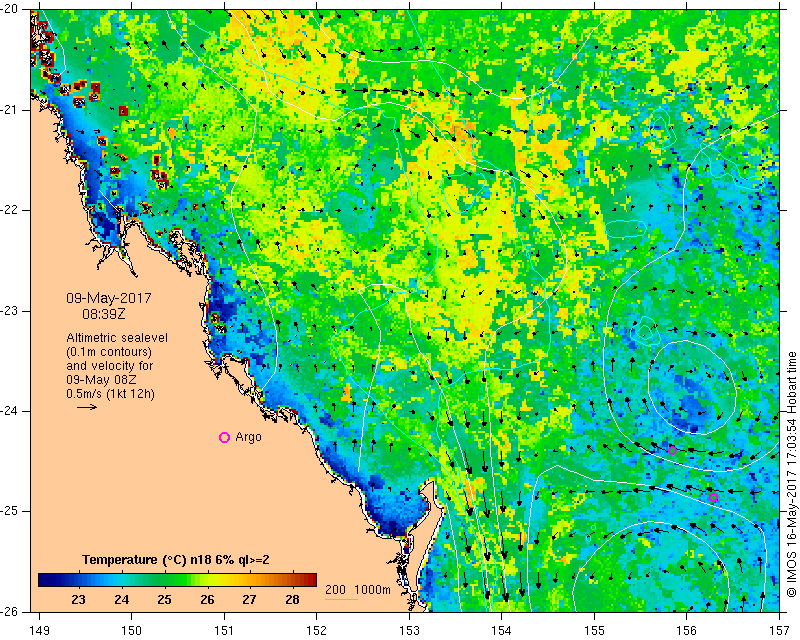The width and height of the screenshot is (800, 640).
Task: Click the 150 longitude axis label
Action: tap(132, 631)
